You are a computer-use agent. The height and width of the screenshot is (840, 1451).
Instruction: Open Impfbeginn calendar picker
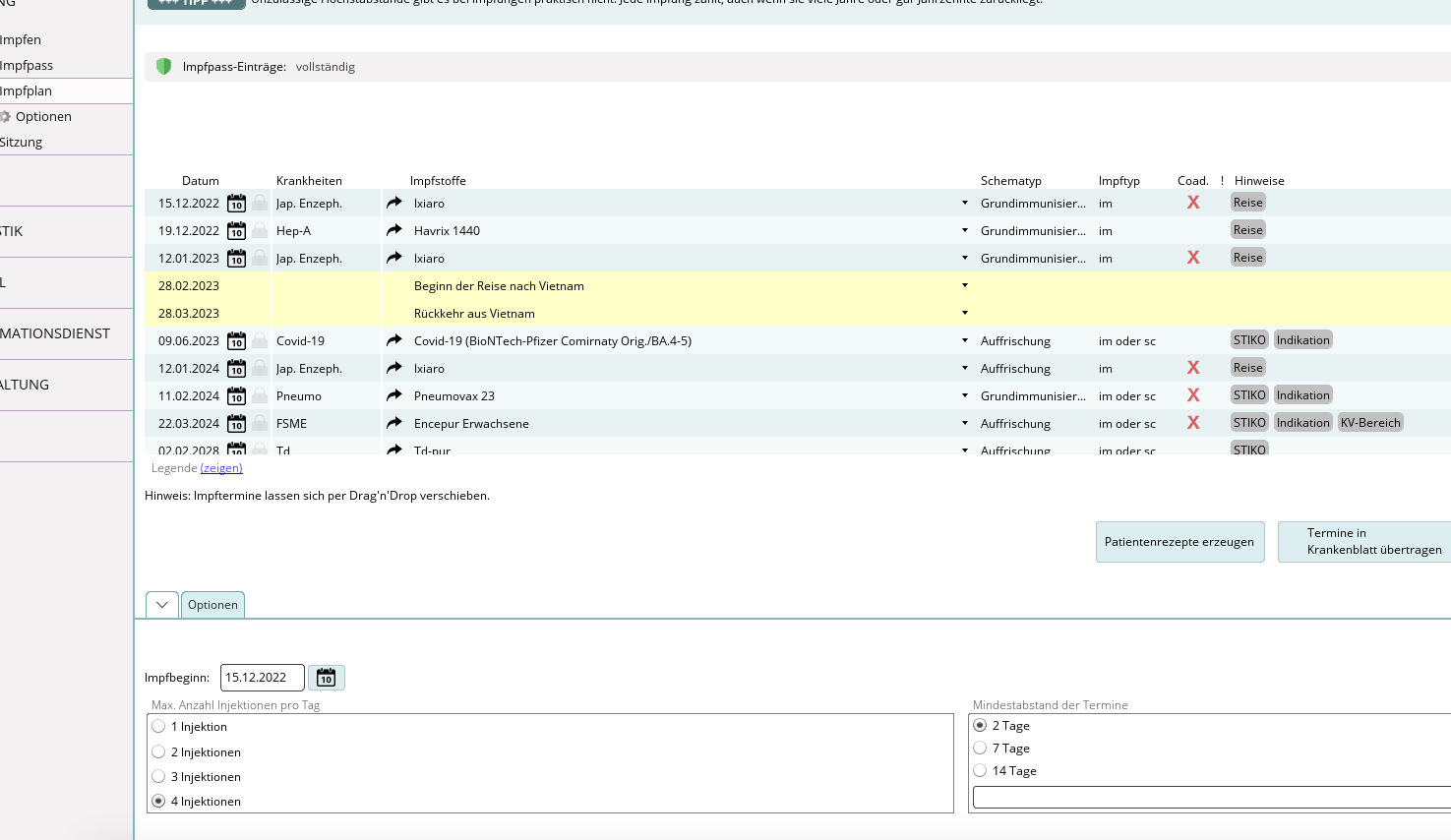tap(327, 678)
